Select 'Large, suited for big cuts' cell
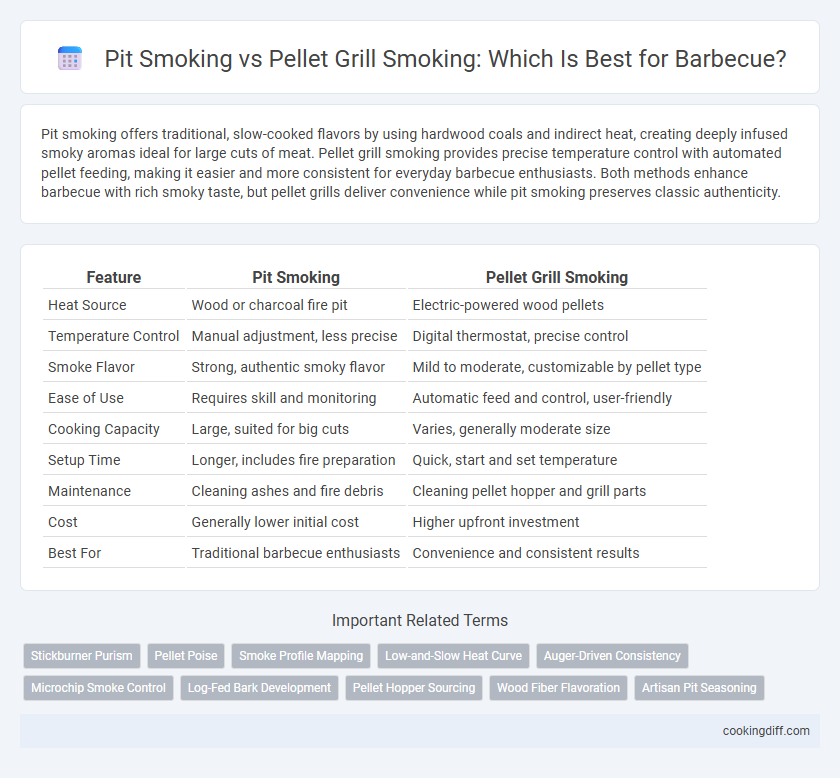Viewport: 840px width, 778px height. [296, 429]
